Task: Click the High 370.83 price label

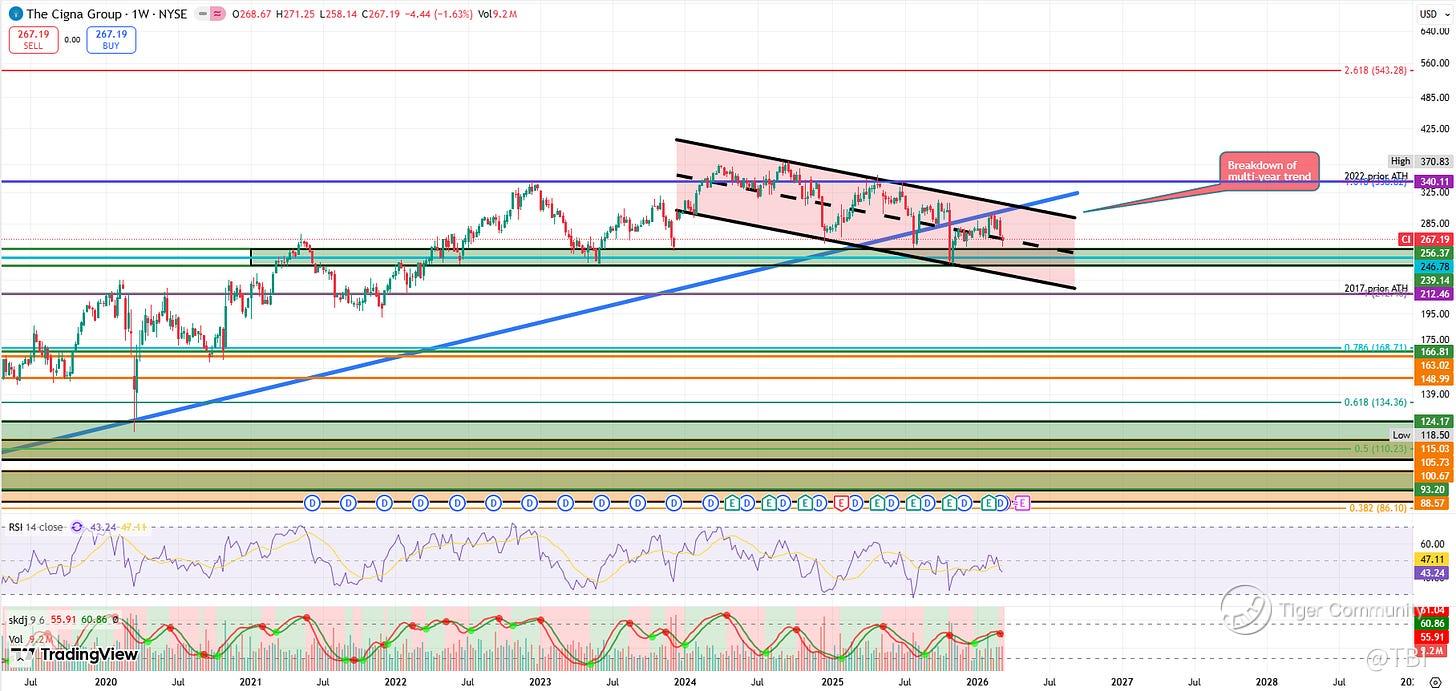Action: [x=1419, y=161]
